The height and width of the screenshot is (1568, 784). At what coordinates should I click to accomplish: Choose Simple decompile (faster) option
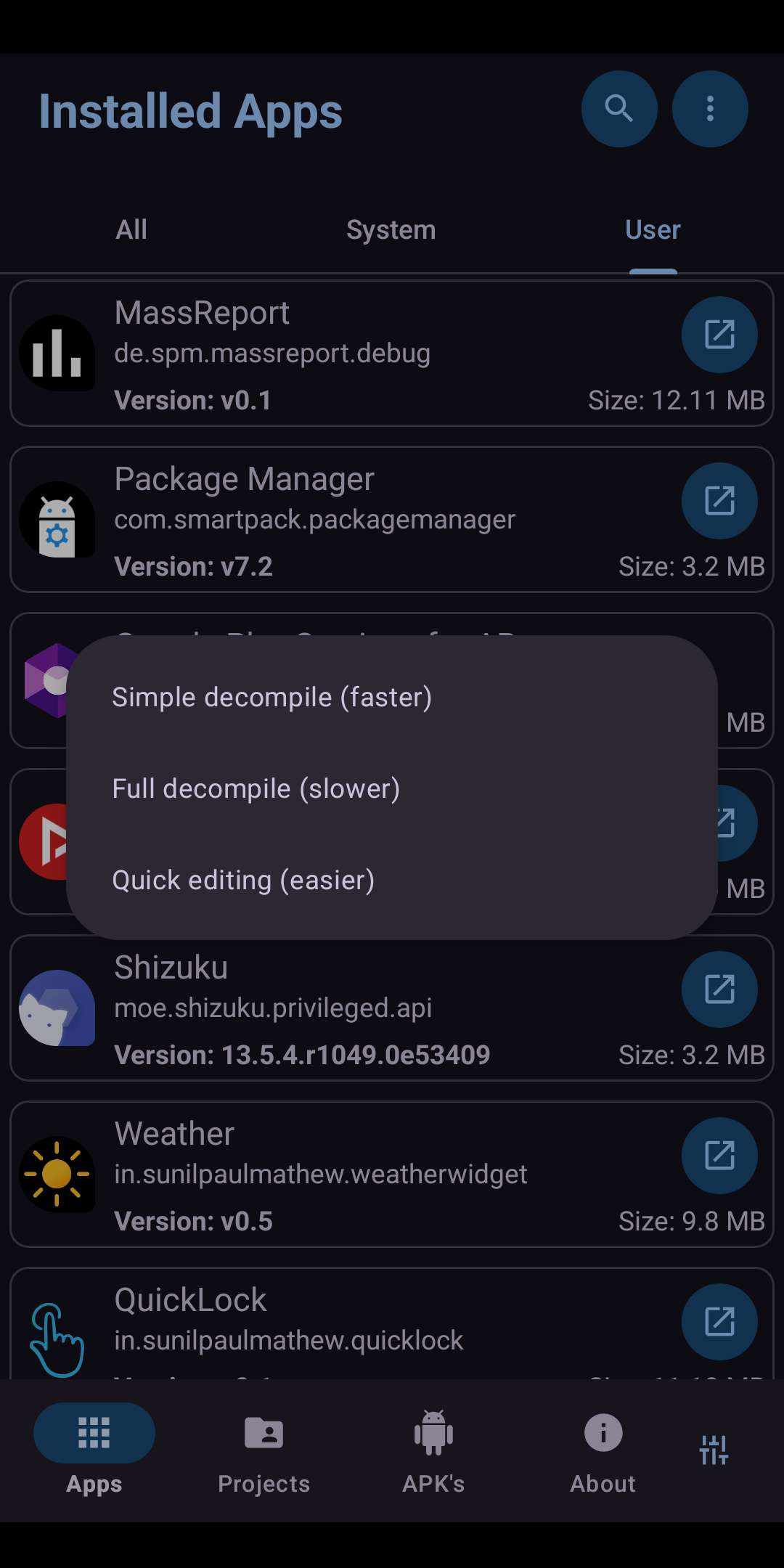coord(272,698)
